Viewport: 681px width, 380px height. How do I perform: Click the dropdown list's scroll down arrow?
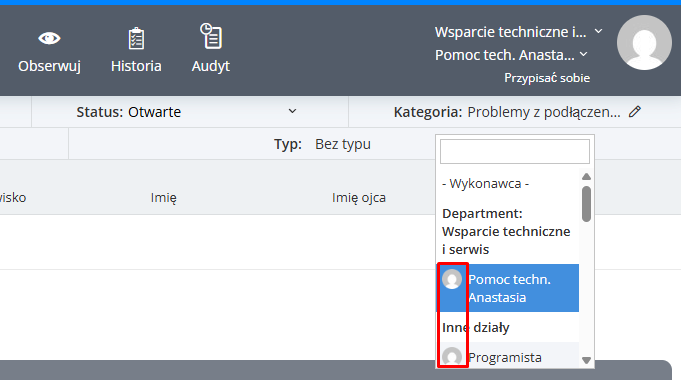click(586, 360)
